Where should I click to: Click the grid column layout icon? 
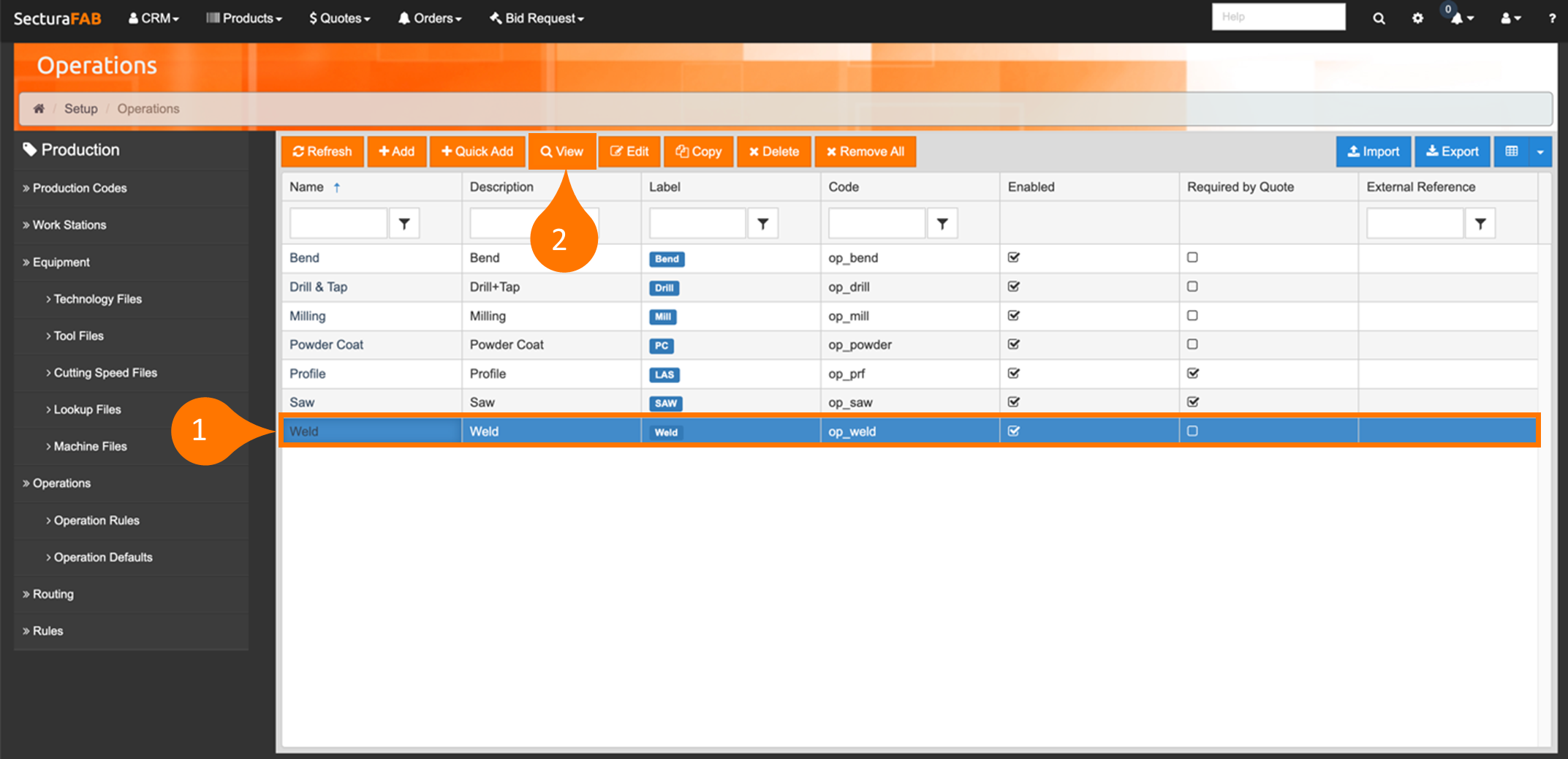(x=1512, y=151)
